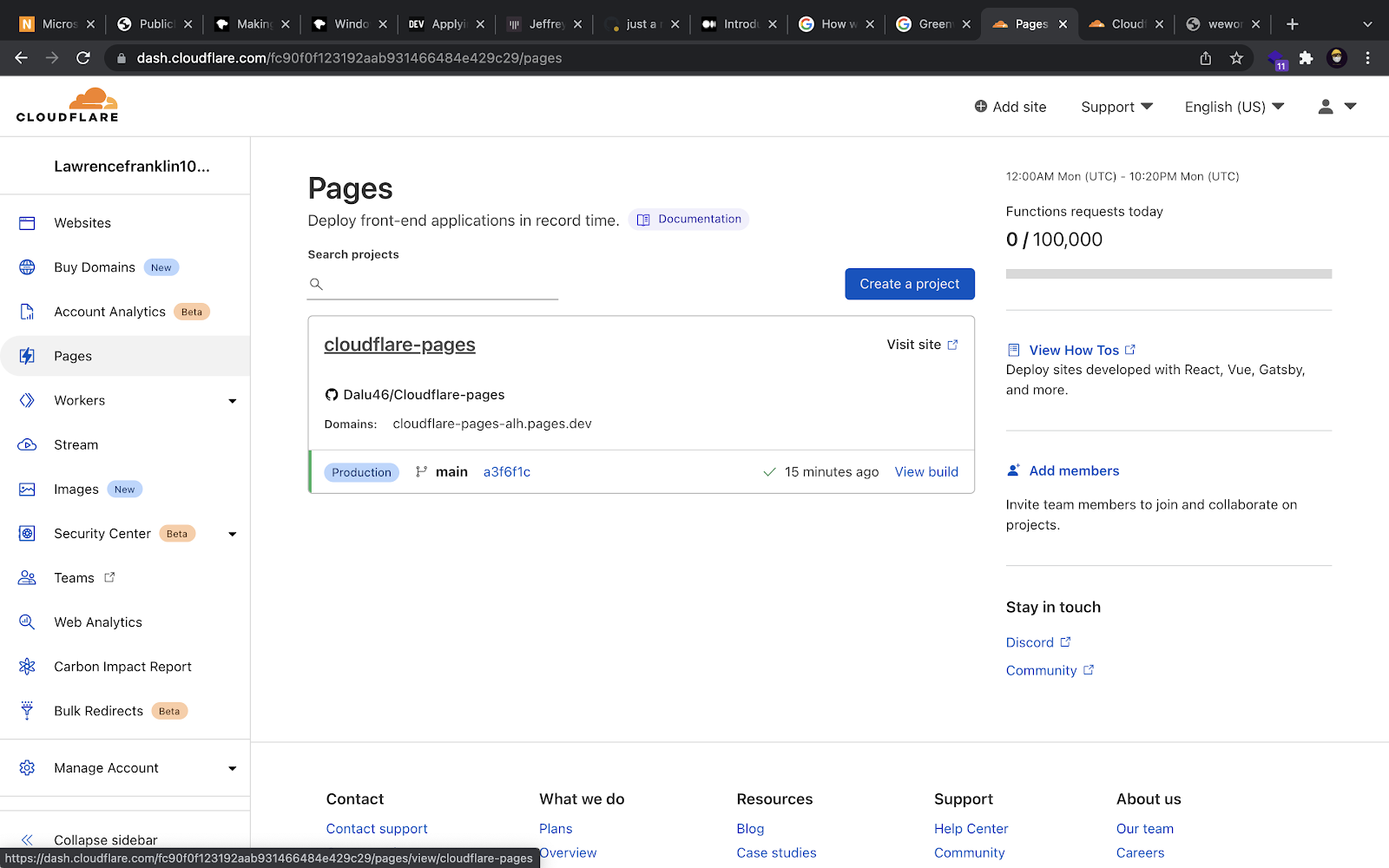Open the Plans footer link
1389x868 pixels.
[556, 829]
